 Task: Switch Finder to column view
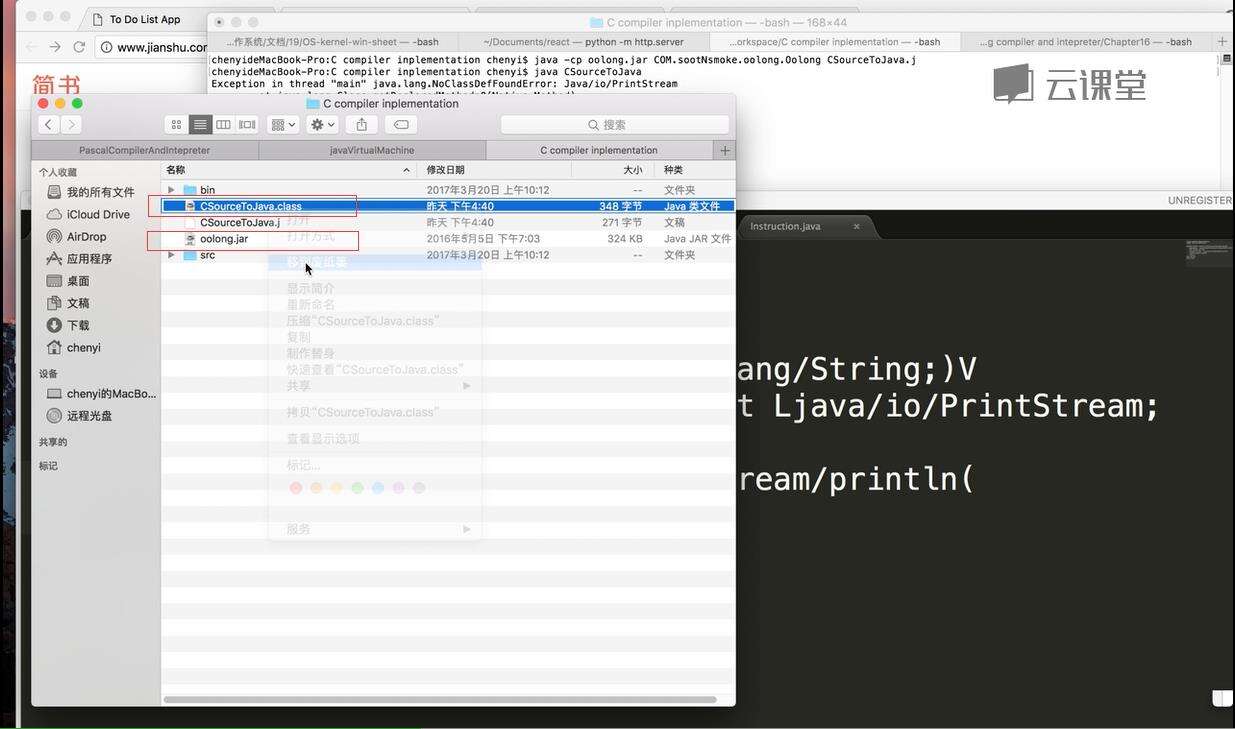[223, 125]
